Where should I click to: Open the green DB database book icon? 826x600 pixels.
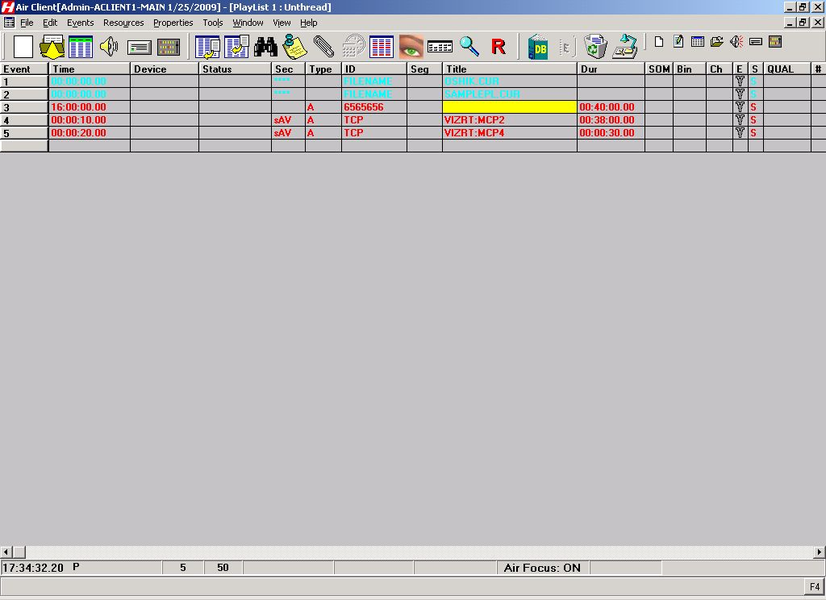point(539,46)
